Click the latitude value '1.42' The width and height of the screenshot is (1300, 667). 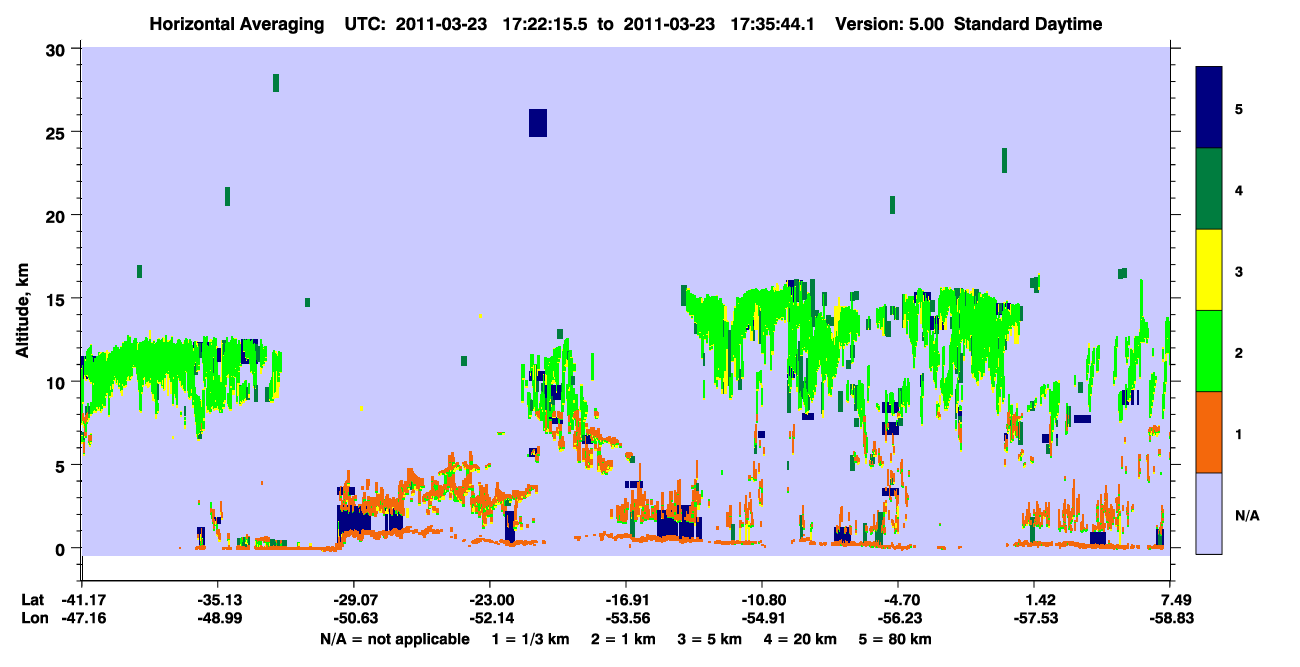click(x=1041, y=600)
